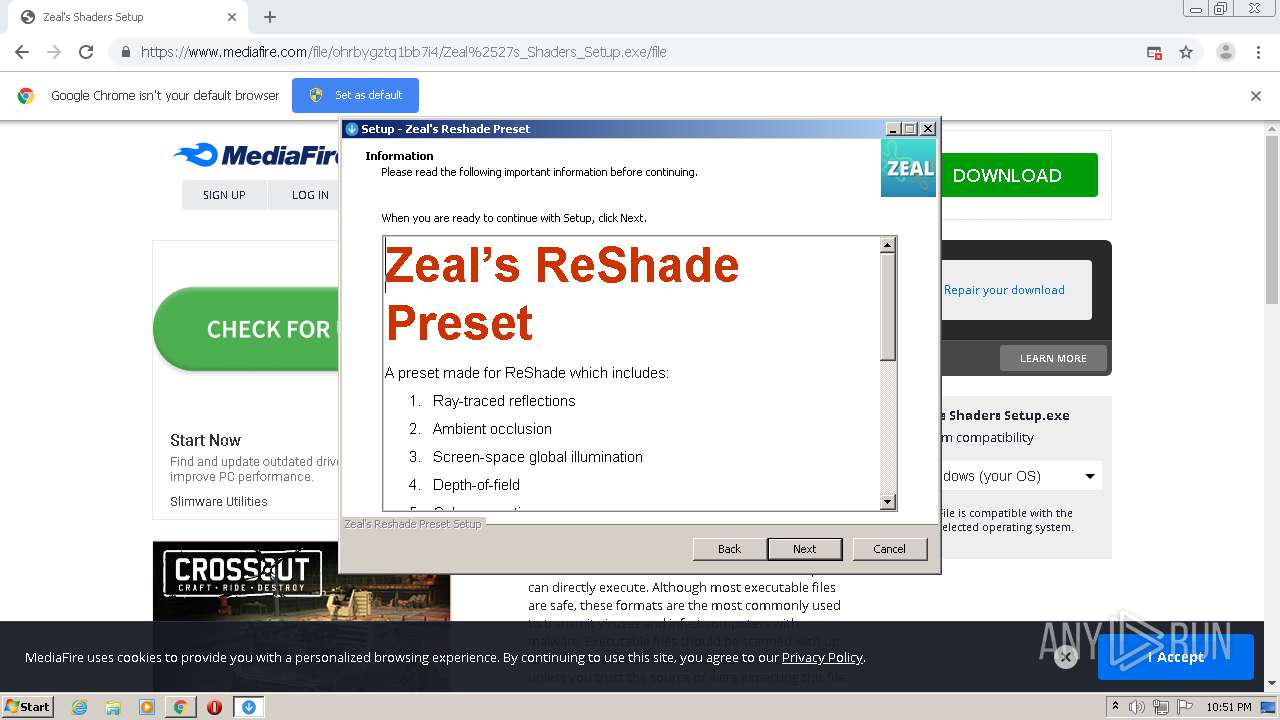Click the Privacy Policy link
This screenshot has height=720, width=1280.
[x=822, y=657]
